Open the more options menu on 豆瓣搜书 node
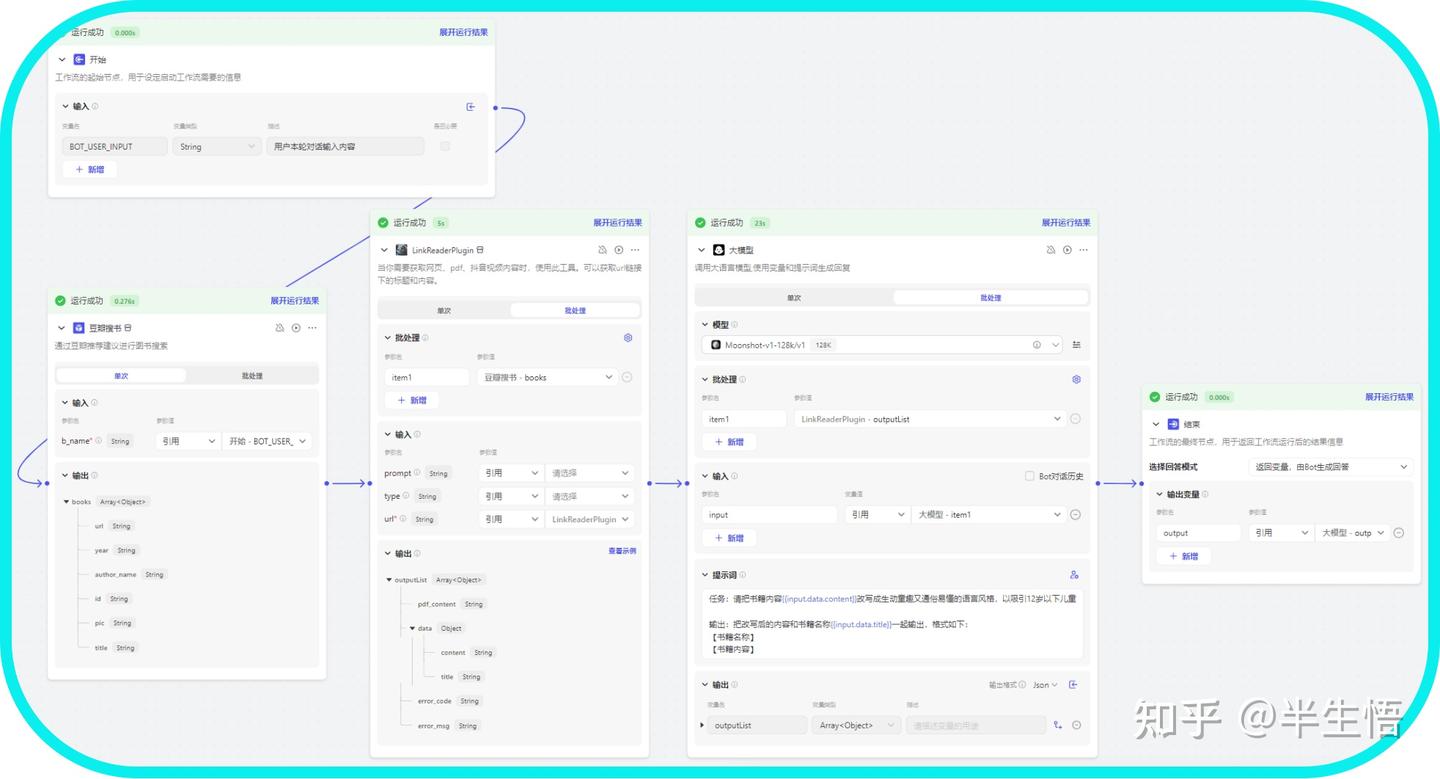Image resolution: width=1440 pixels, height=779 pixels. tap(312, 328)
